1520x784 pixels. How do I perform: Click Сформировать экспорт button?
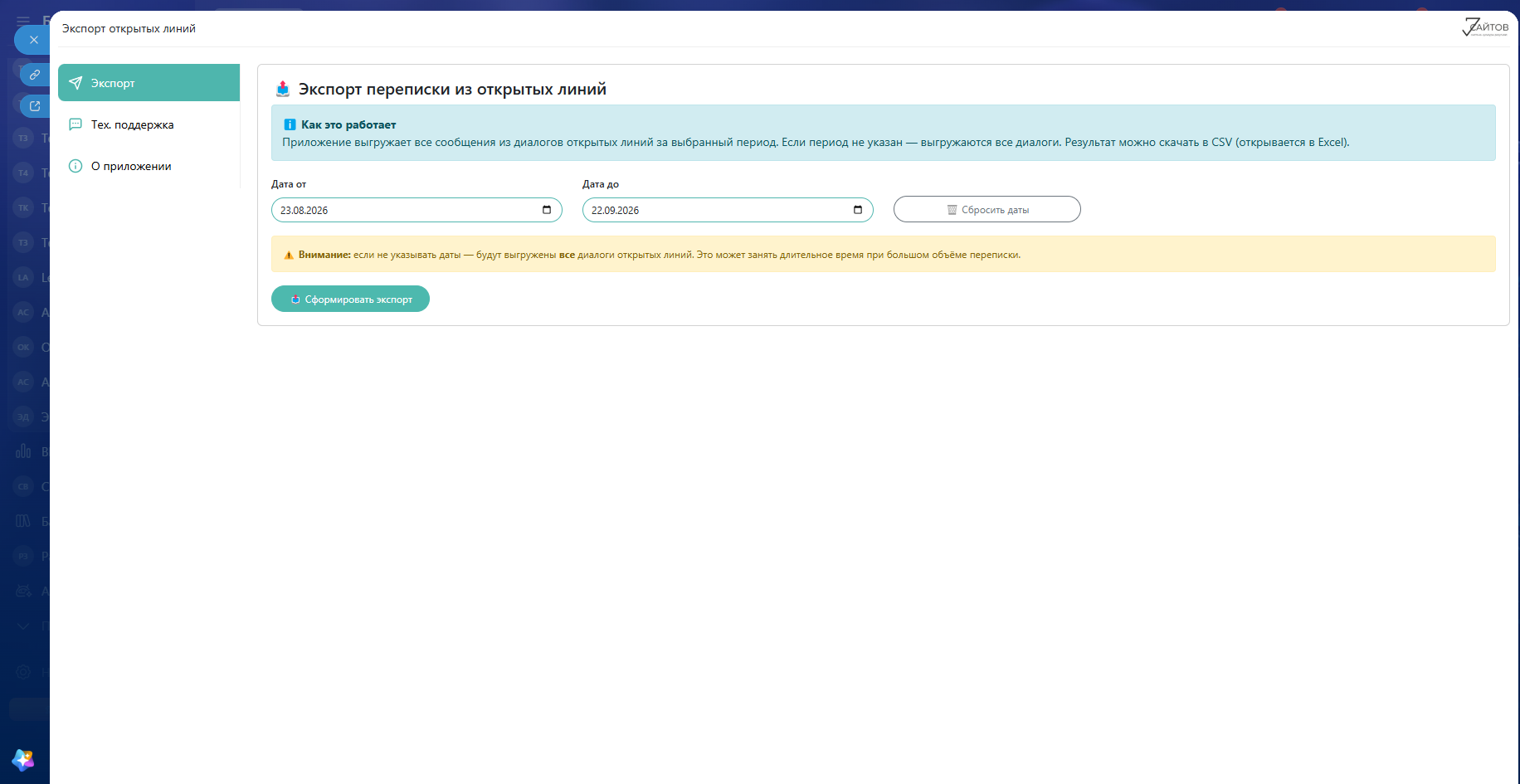(350, 299)
